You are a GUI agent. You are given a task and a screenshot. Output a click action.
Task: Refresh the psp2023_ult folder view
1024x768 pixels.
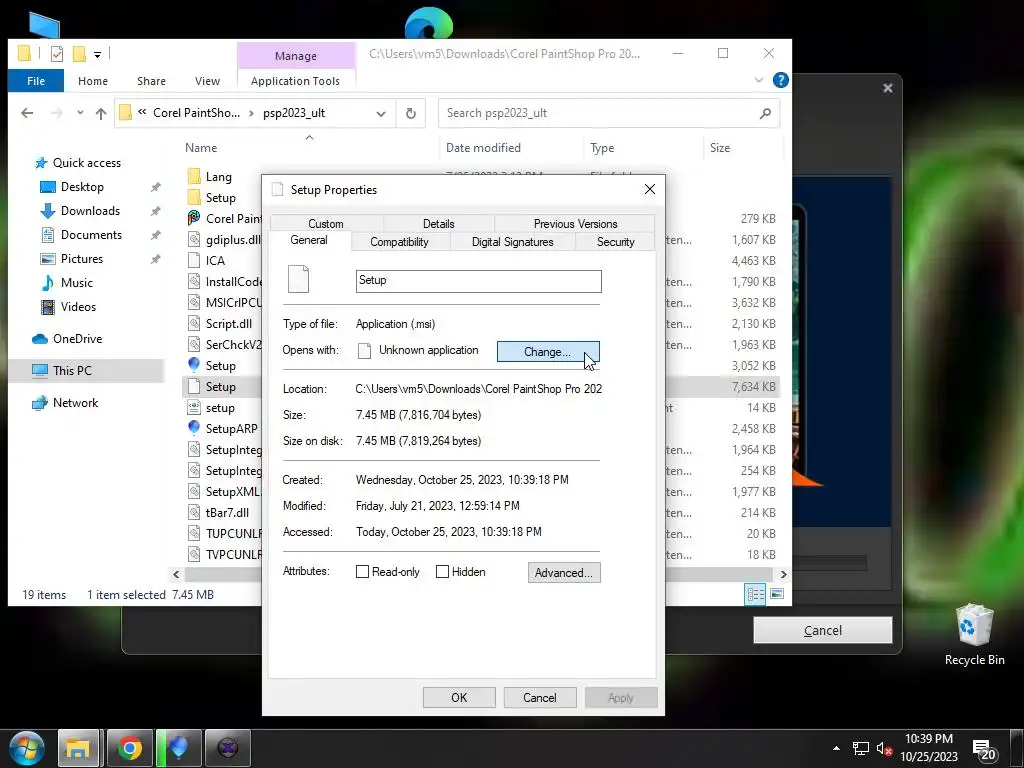[411, 113]
